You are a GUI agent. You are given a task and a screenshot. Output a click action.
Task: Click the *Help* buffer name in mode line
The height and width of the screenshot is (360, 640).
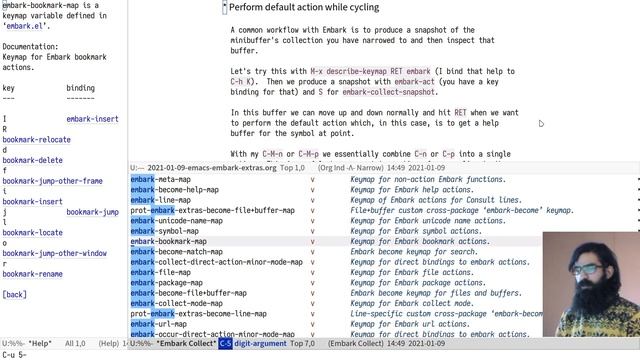click(40, 344)
